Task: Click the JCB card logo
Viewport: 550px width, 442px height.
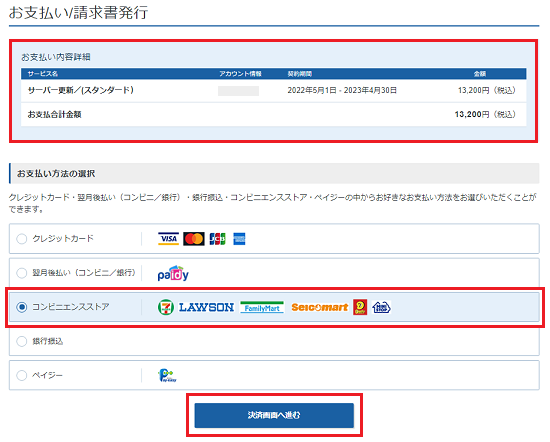Action: point(217,239)
